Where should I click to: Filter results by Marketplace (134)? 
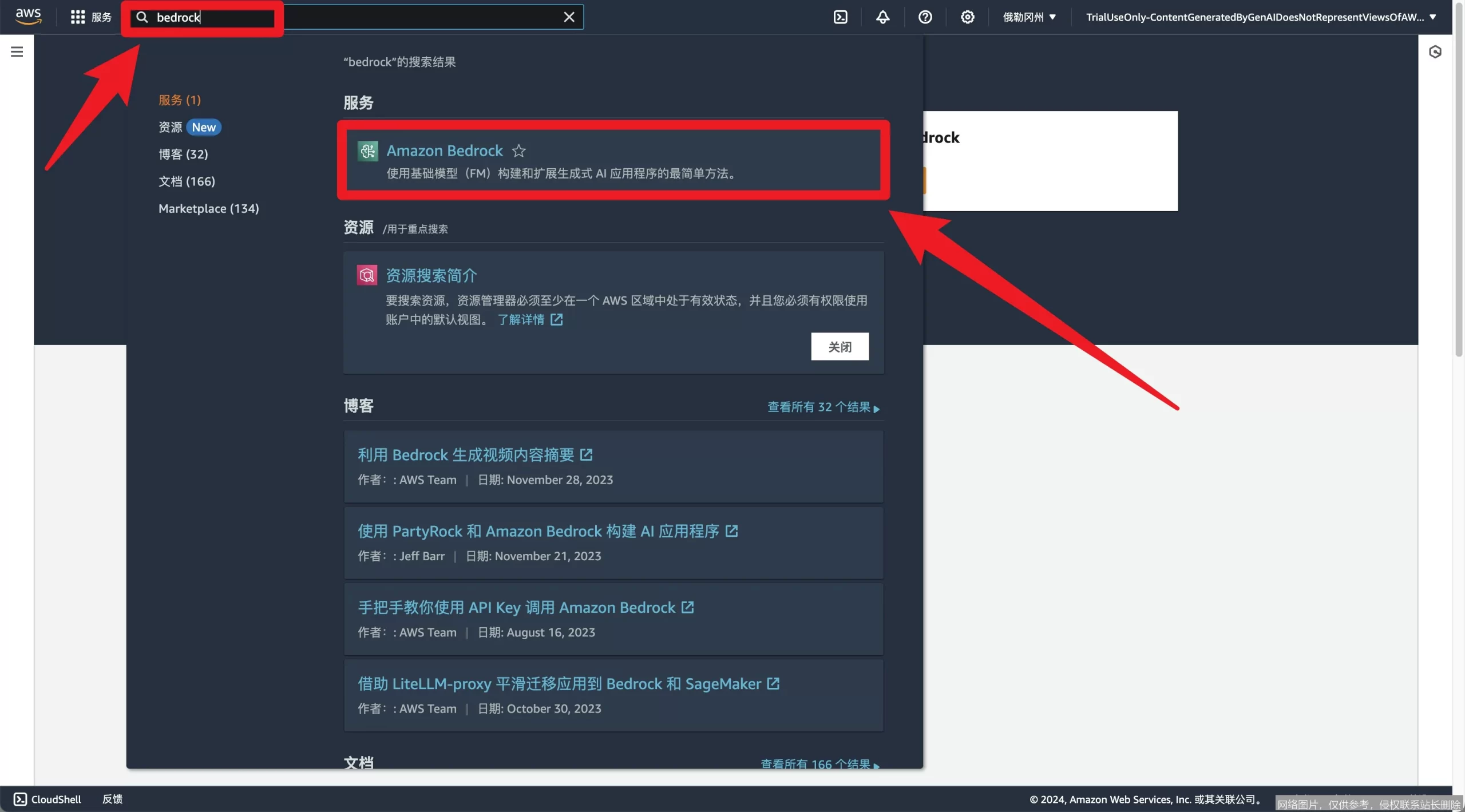(209, 208)
